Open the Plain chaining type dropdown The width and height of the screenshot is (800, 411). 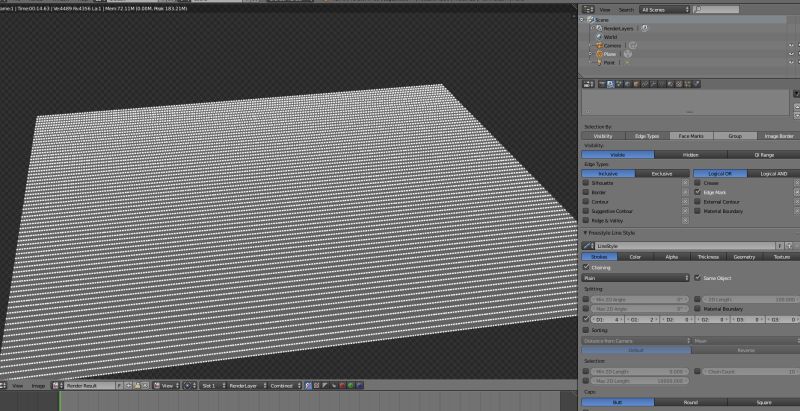point(636,278)
